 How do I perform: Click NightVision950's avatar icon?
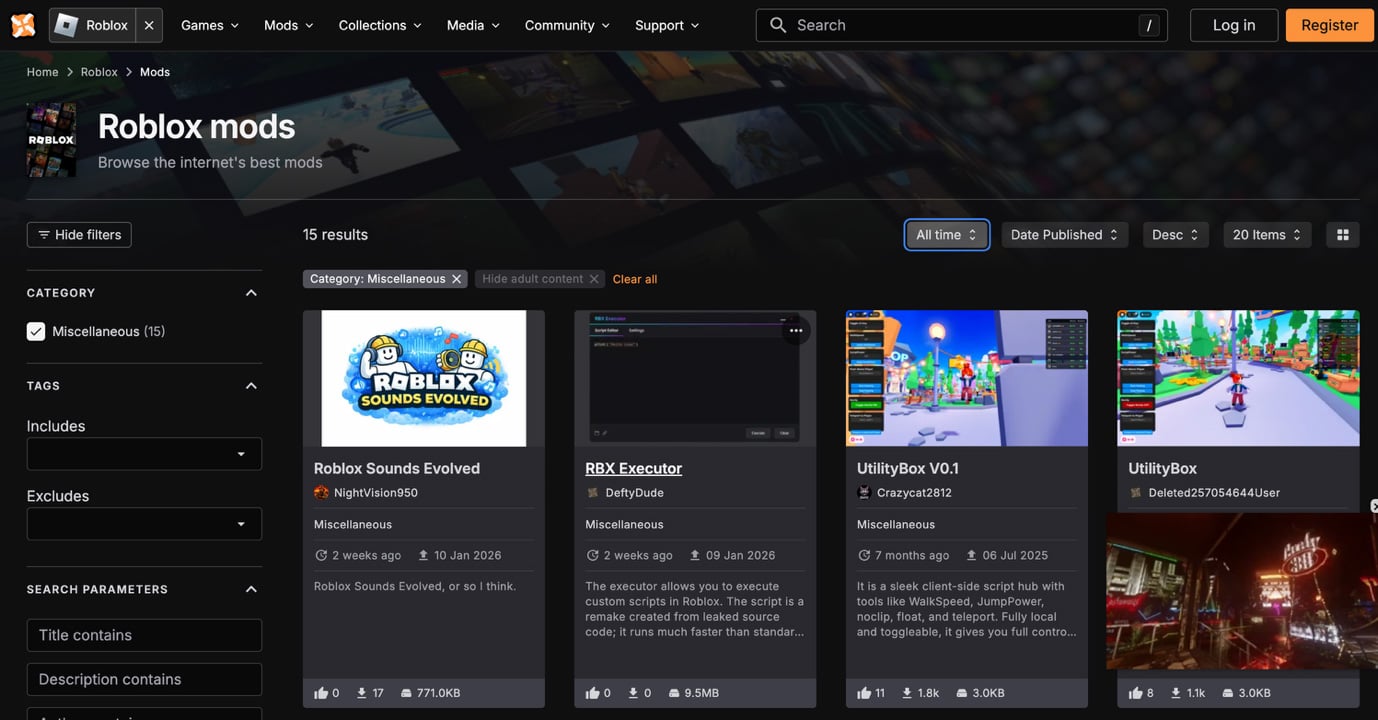point(320,492)
